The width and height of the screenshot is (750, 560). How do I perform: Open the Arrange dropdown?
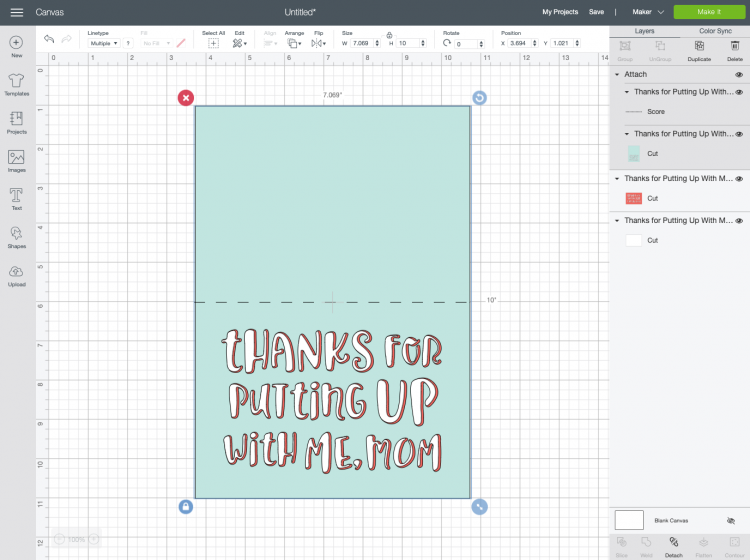(x=294, y=43)
